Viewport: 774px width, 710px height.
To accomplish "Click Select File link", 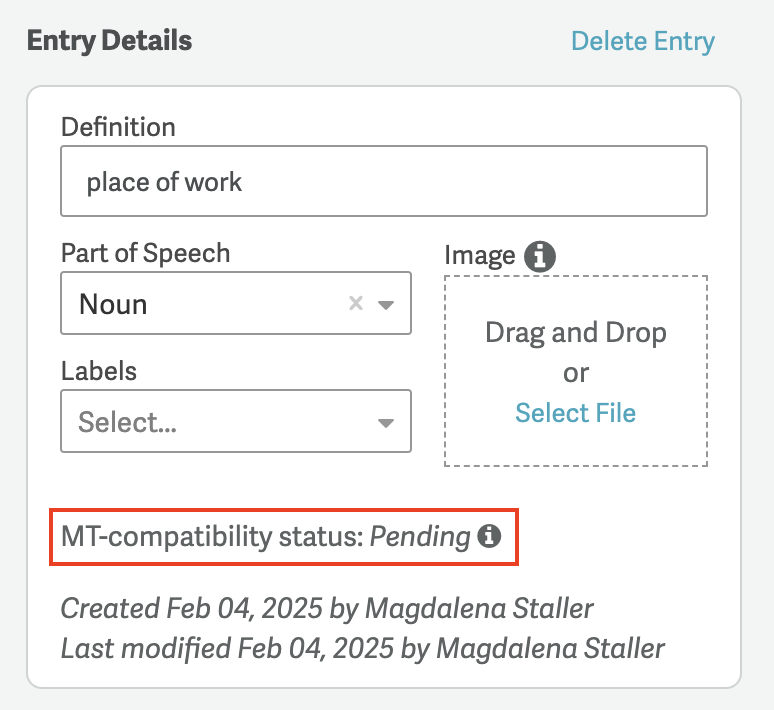I will pos(576,412).
